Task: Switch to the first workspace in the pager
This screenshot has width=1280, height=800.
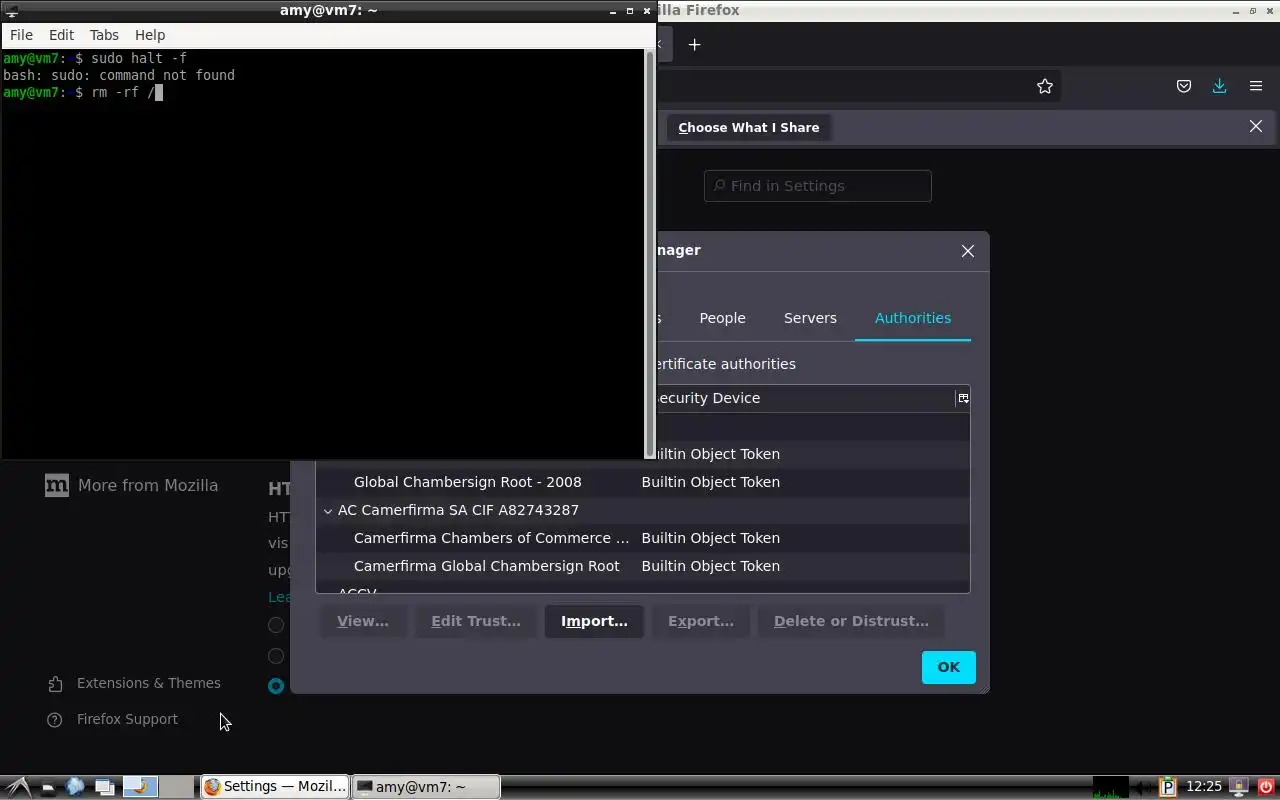Action: [141, 787]
